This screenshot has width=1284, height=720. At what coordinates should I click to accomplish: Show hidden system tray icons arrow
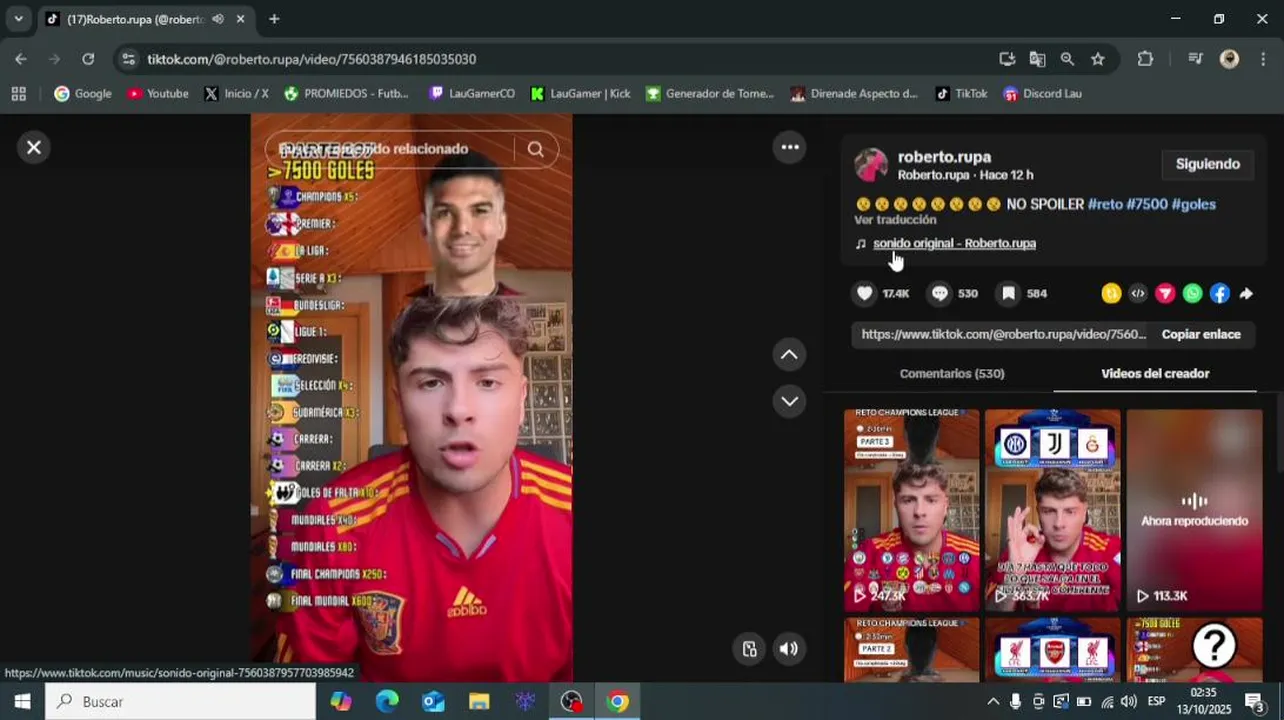pyautogui.click(x=993, y=702)
